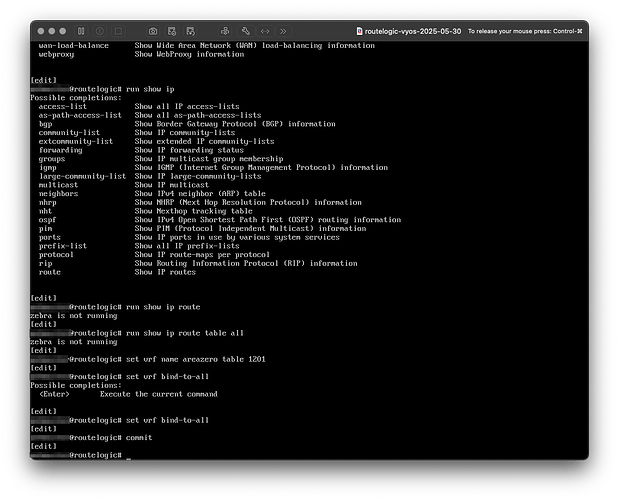
Task: Click 'To release your mouse press' hint
Action: (x=525, y=31)
